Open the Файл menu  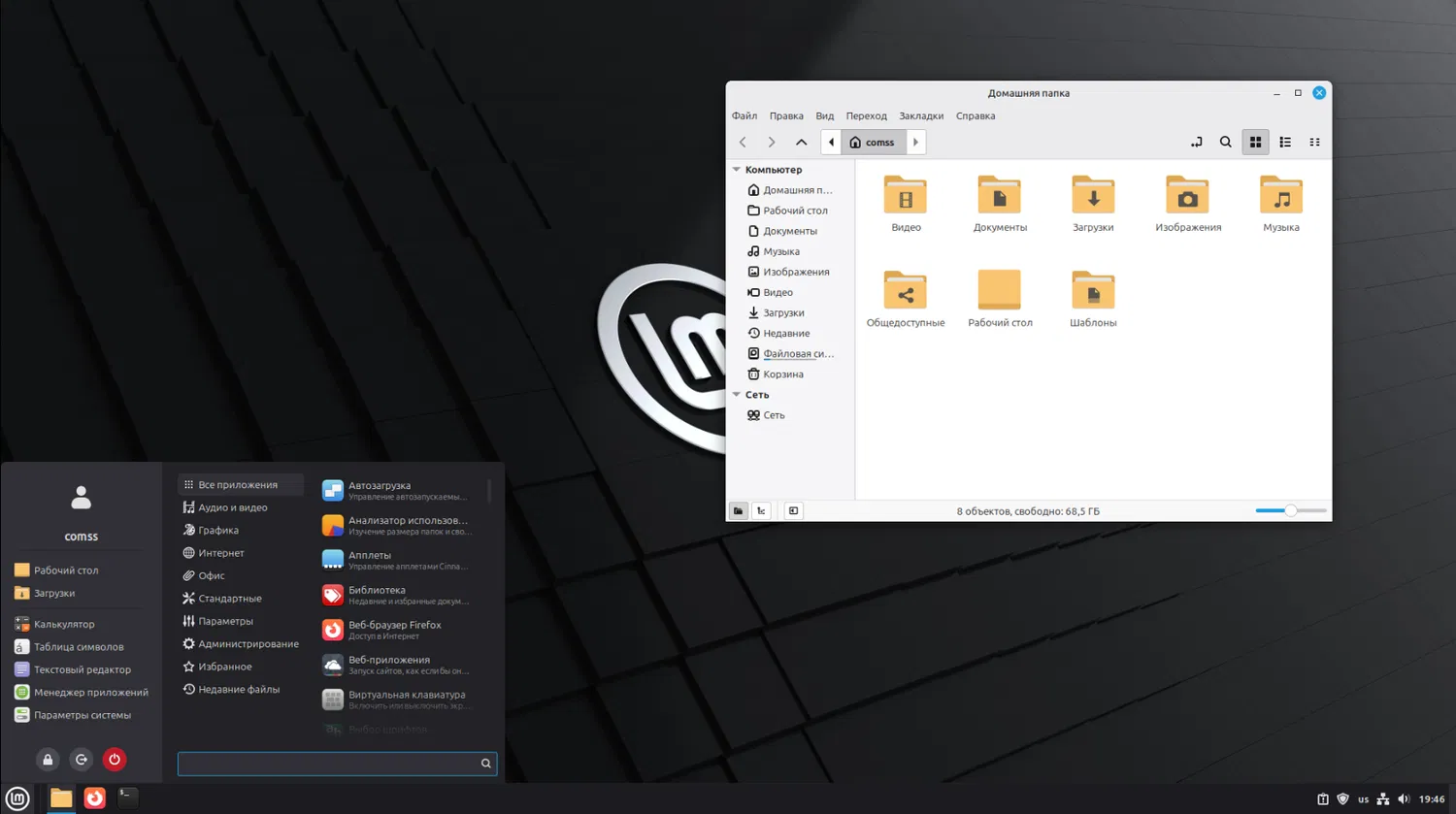[745, 116]
